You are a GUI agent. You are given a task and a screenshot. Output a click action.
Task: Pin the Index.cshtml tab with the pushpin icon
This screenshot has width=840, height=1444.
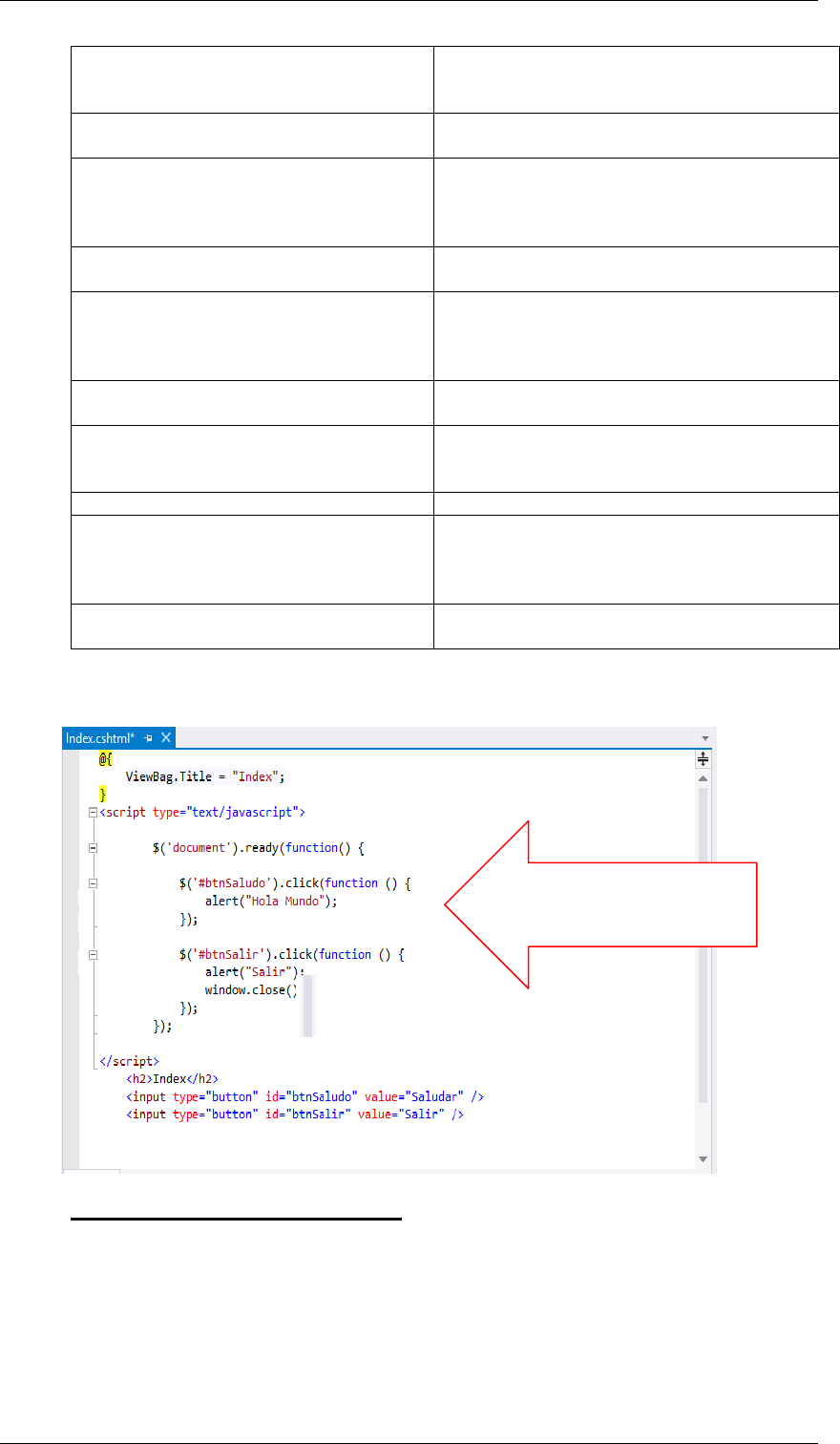point(148,738)
